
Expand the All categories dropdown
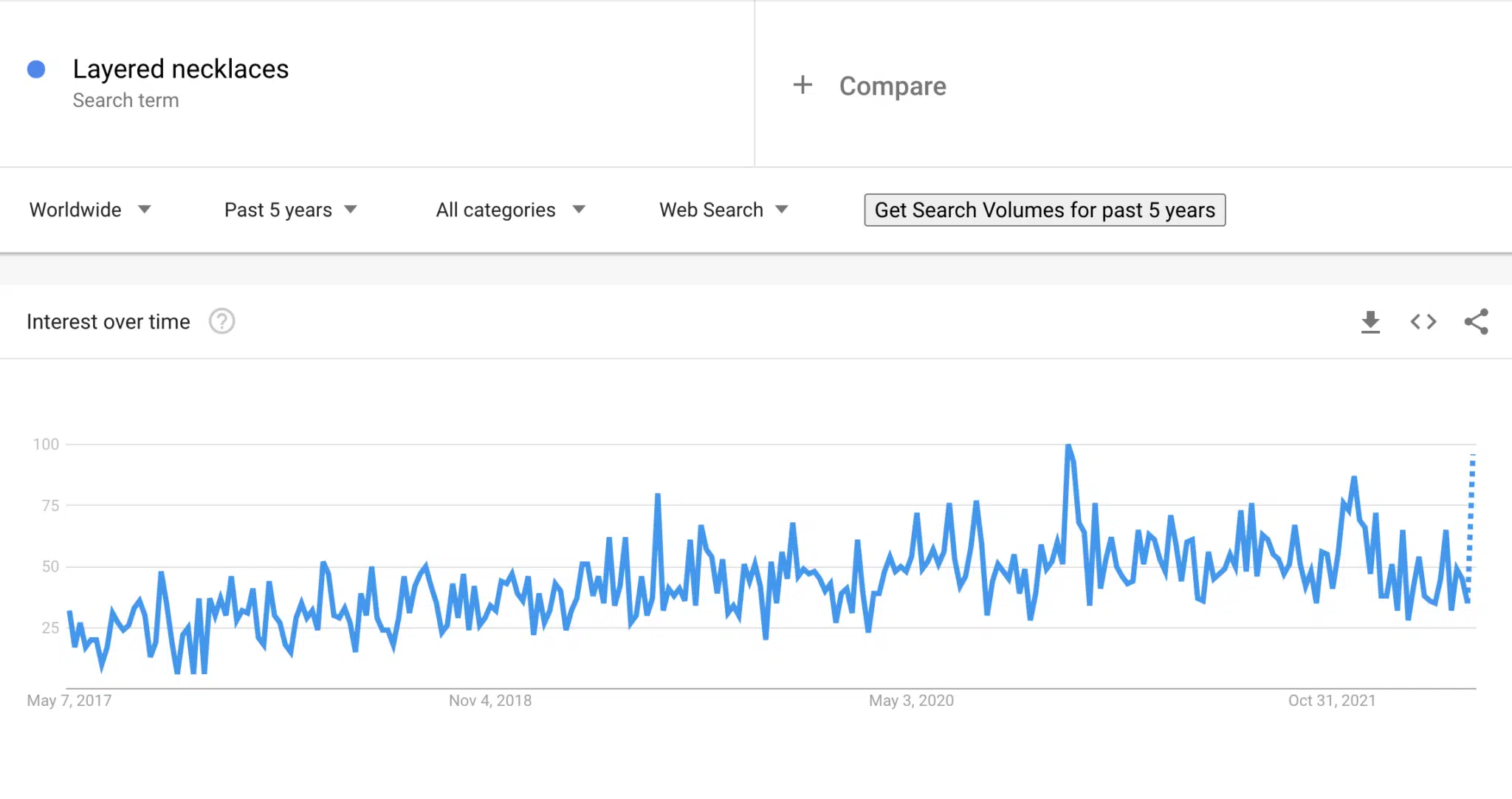(511, 210)
